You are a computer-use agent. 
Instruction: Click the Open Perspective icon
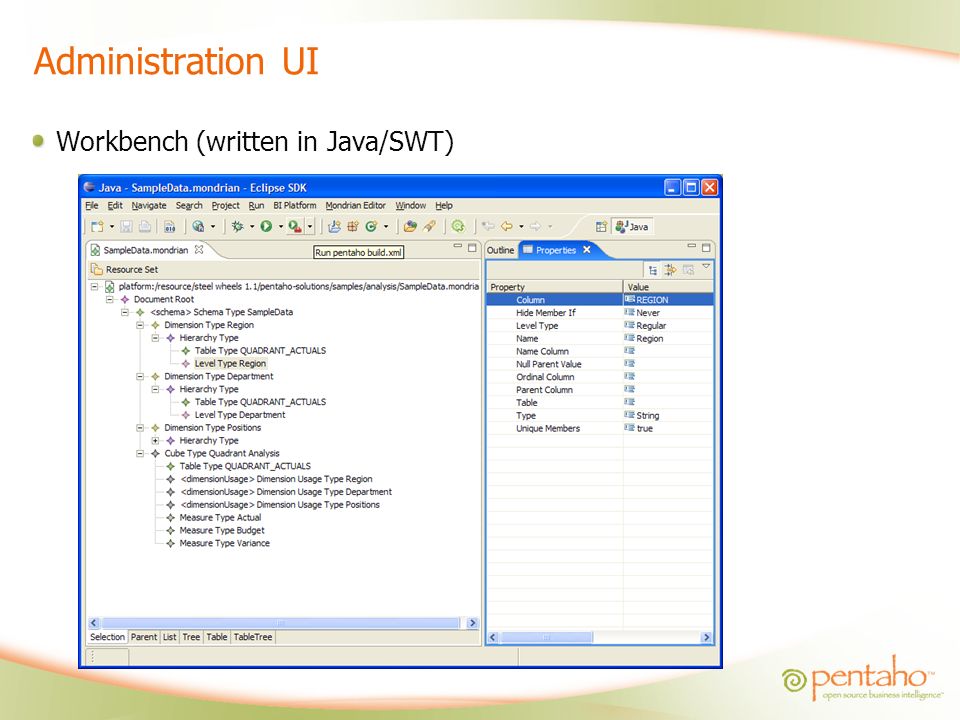pyautogui.click(x=601, y=227)
